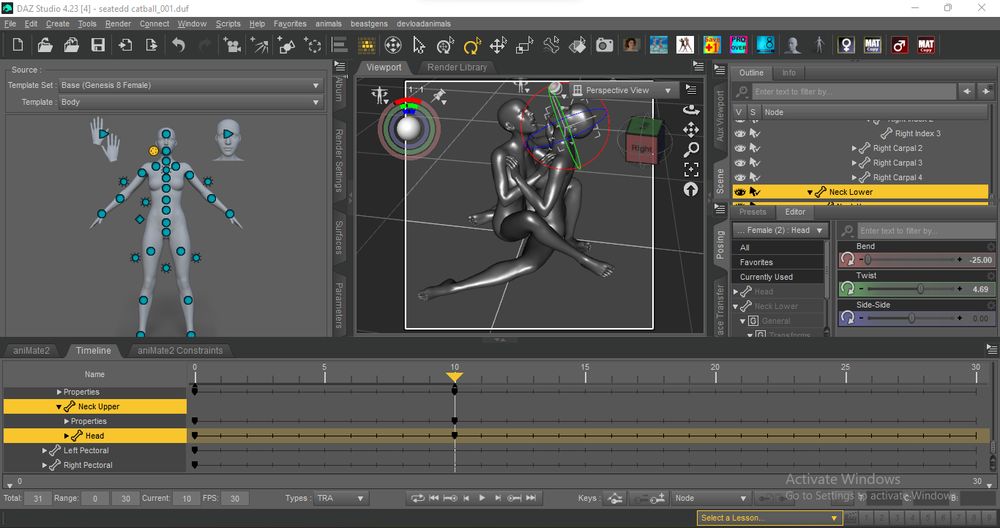1000x528 pixels.
Task: Click the Render camera icon
Action: 604,45
